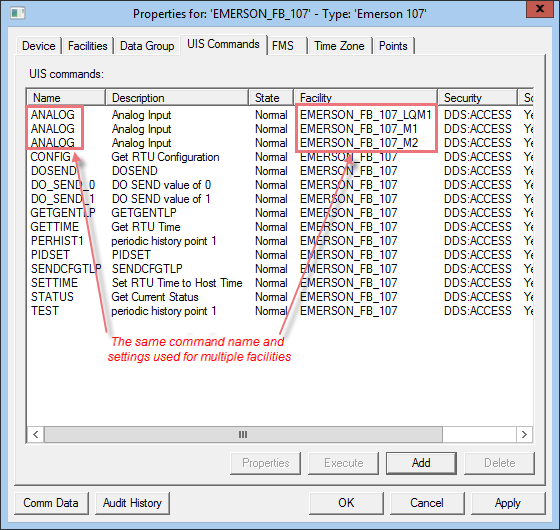Select the Data Group tab

click(147, 46)
